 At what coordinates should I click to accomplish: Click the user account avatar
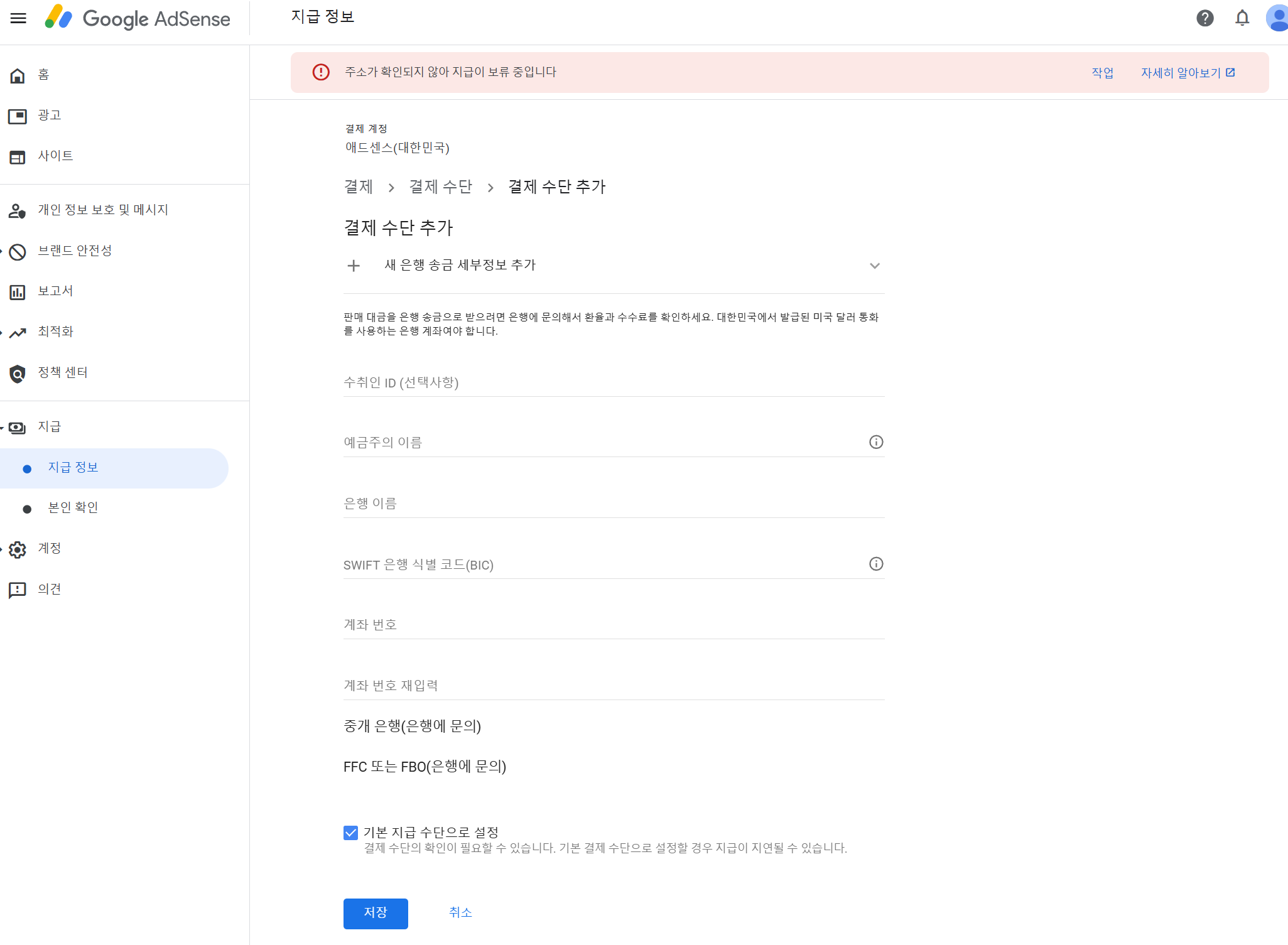tap(1277, 18)
